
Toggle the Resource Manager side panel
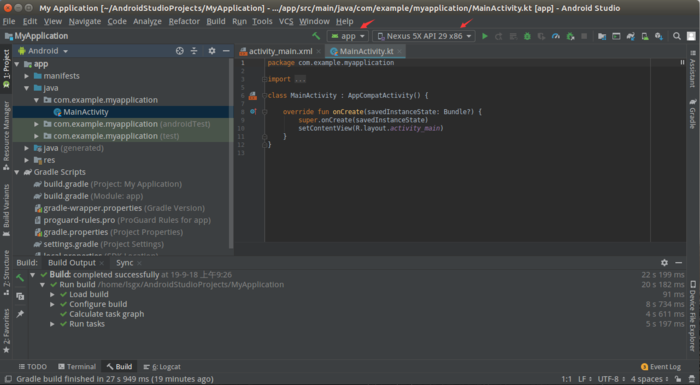point(6,136)
